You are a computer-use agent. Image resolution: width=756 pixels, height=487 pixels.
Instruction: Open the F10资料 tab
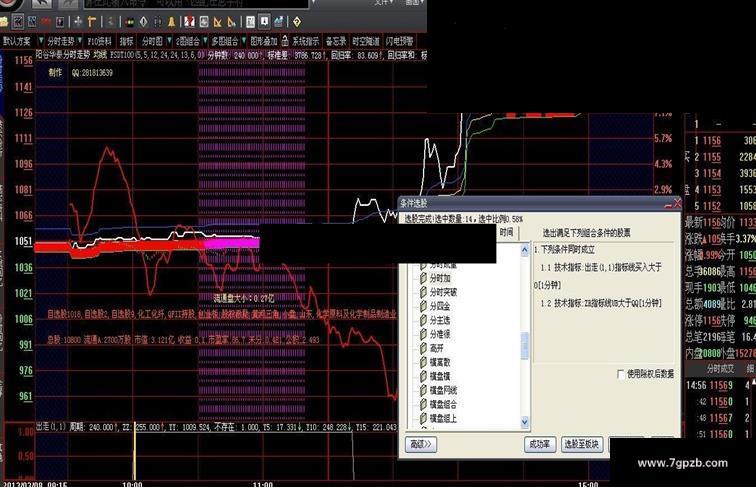[100, 41]
